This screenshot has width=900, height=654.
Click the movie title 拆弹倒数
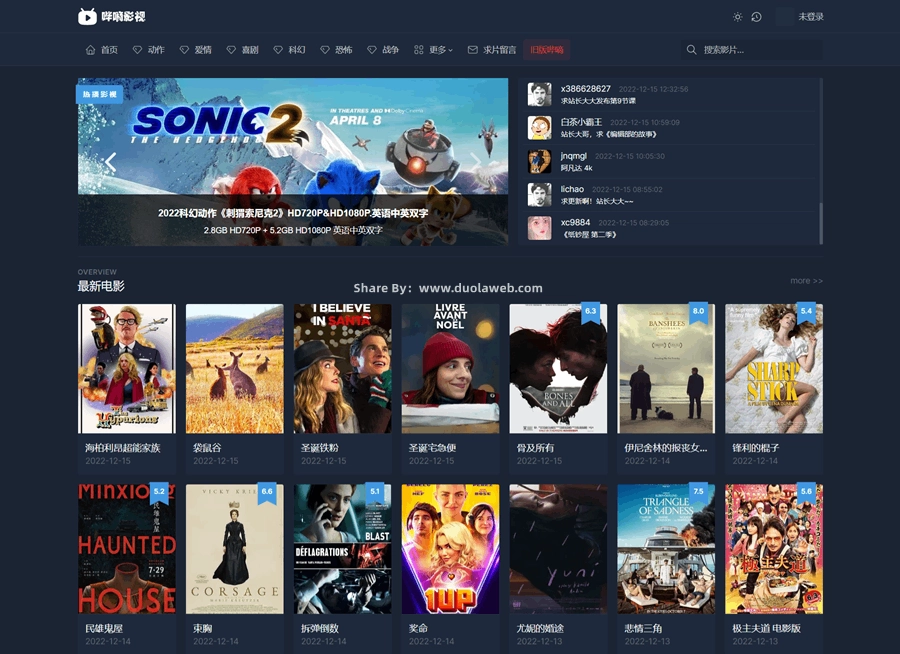pyautogui.click(x=320, y=628)
